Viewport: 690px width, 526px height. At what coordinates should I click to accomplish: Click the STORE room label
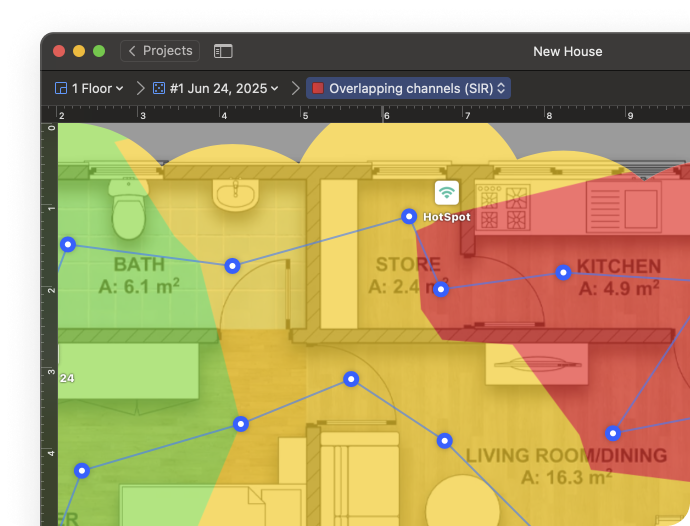click(408, 265)
